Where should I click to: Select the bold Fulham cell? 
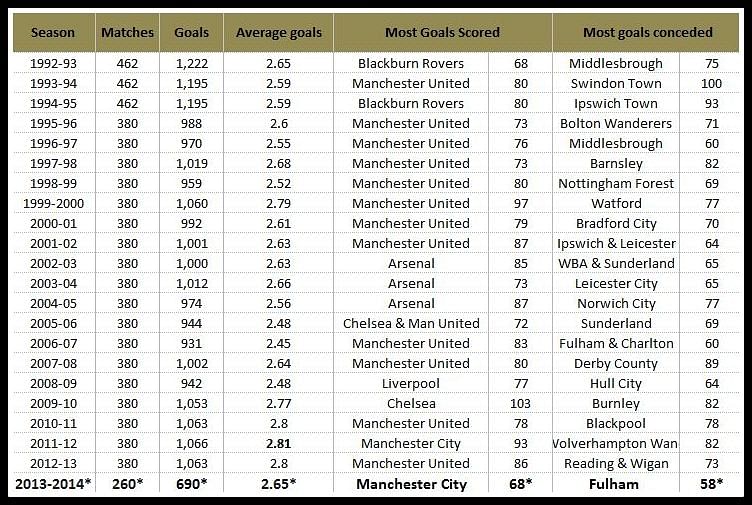(x=614, y=484)
